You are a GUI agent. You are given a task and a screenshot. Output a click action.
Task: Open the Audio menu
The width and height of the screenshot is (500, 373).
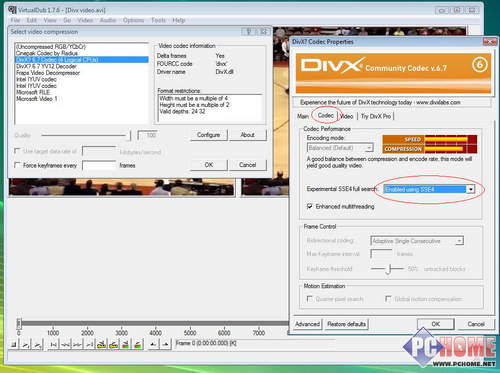tap(108, 20)
